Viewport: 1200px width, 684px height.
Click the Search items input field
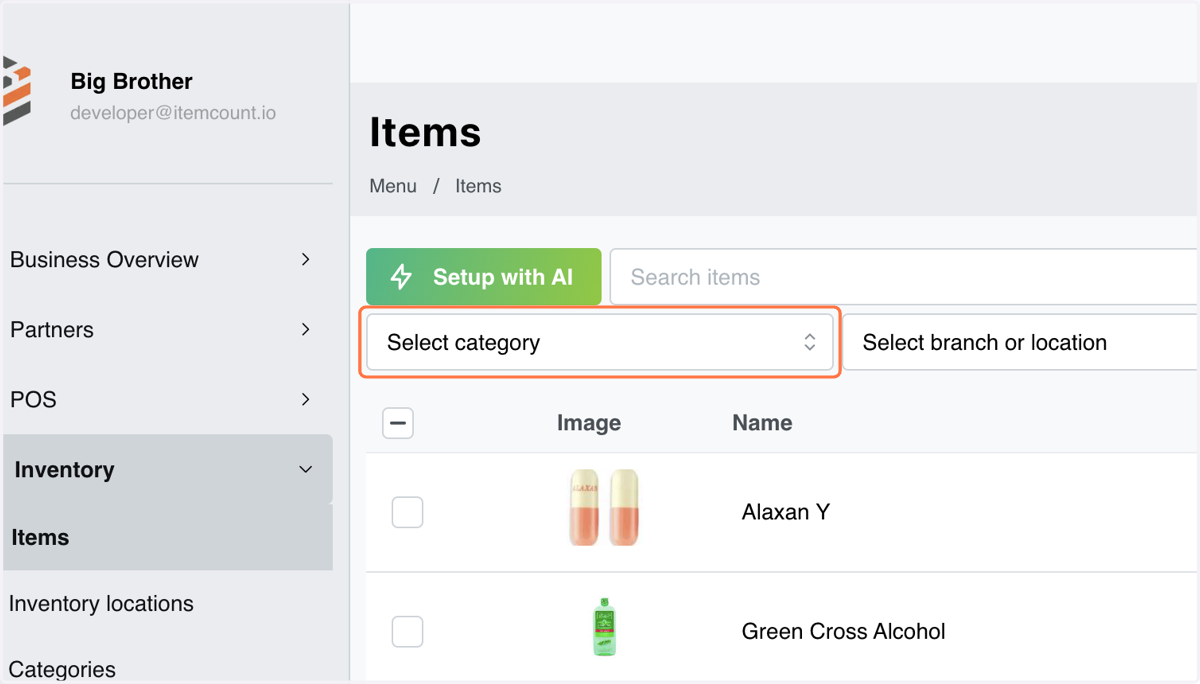[x=904, y=277]
